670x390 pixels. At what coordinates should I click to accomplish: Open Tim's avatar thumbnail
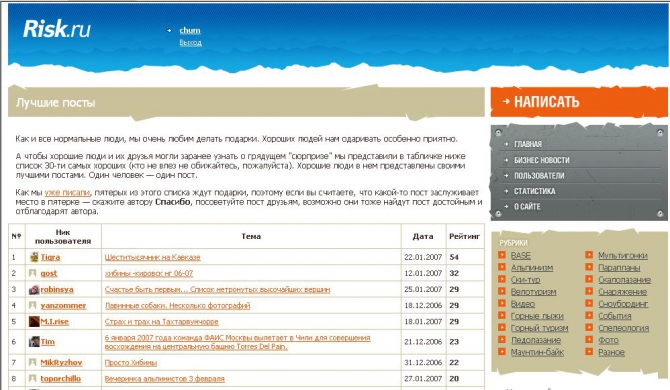(34, 341)
